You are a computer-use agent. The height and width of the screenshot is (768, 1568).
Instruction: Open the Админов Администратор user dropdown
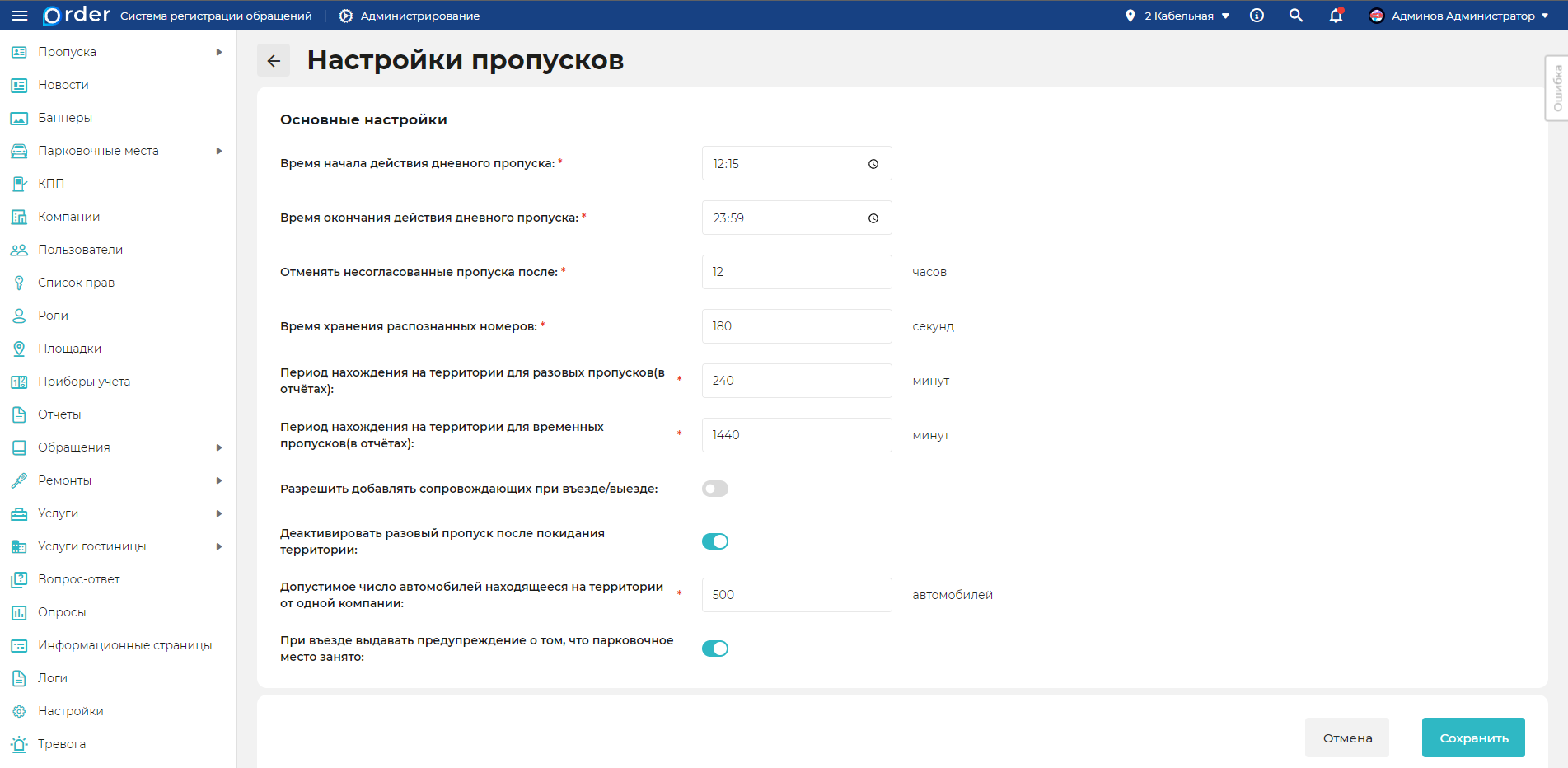tap(1458, 16)
